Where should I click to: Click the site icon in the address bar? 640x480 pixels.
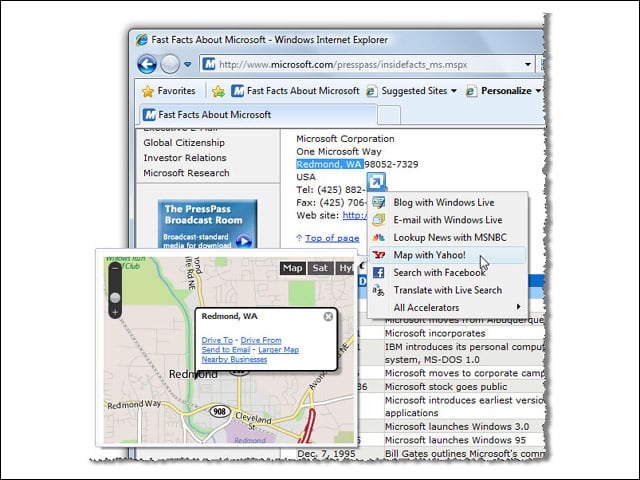[x=209, y=64]
